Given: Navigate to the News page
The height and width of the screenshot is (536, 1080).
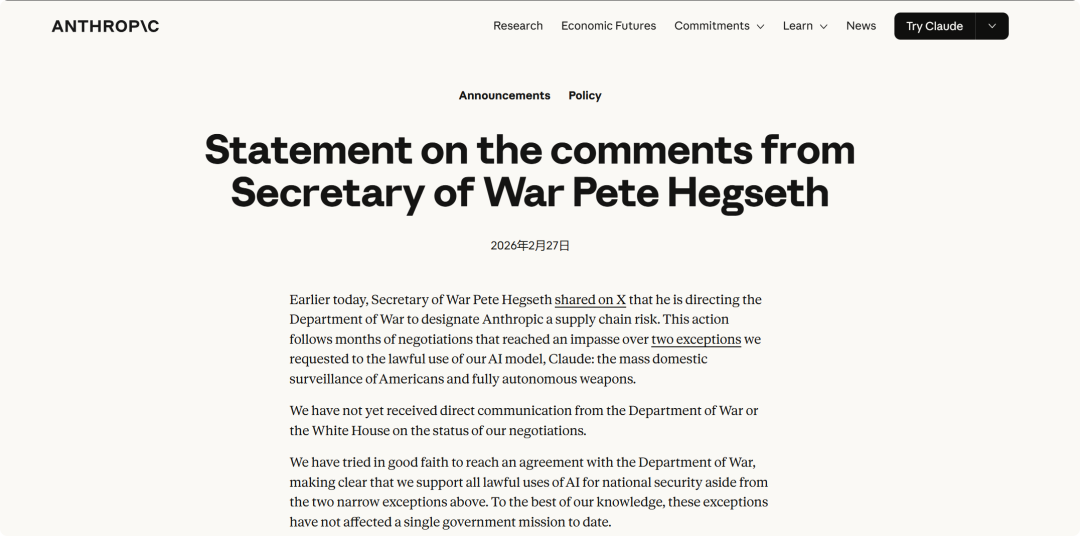Looking at the screenshot, I should [x=860, y=26].
